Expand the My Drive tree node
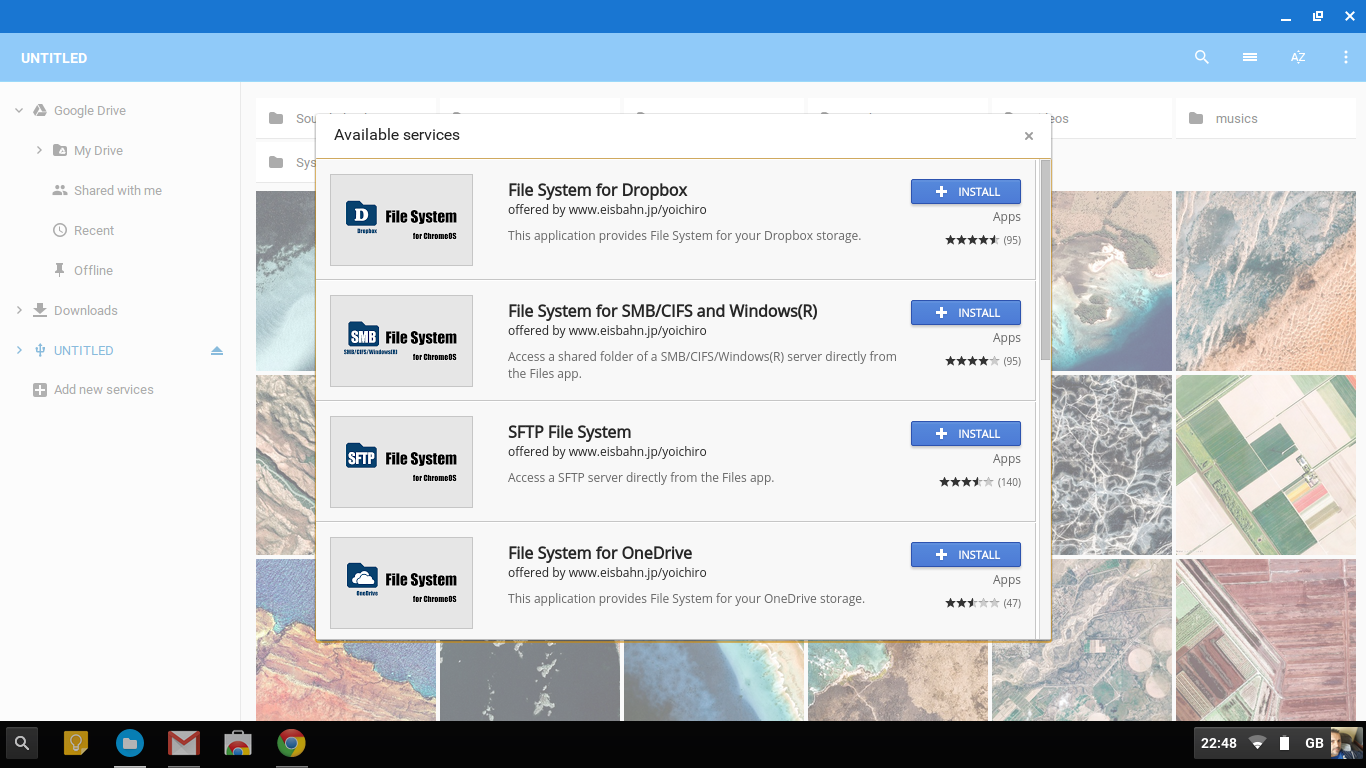1366x768 pixels. [x=39, y=151]
